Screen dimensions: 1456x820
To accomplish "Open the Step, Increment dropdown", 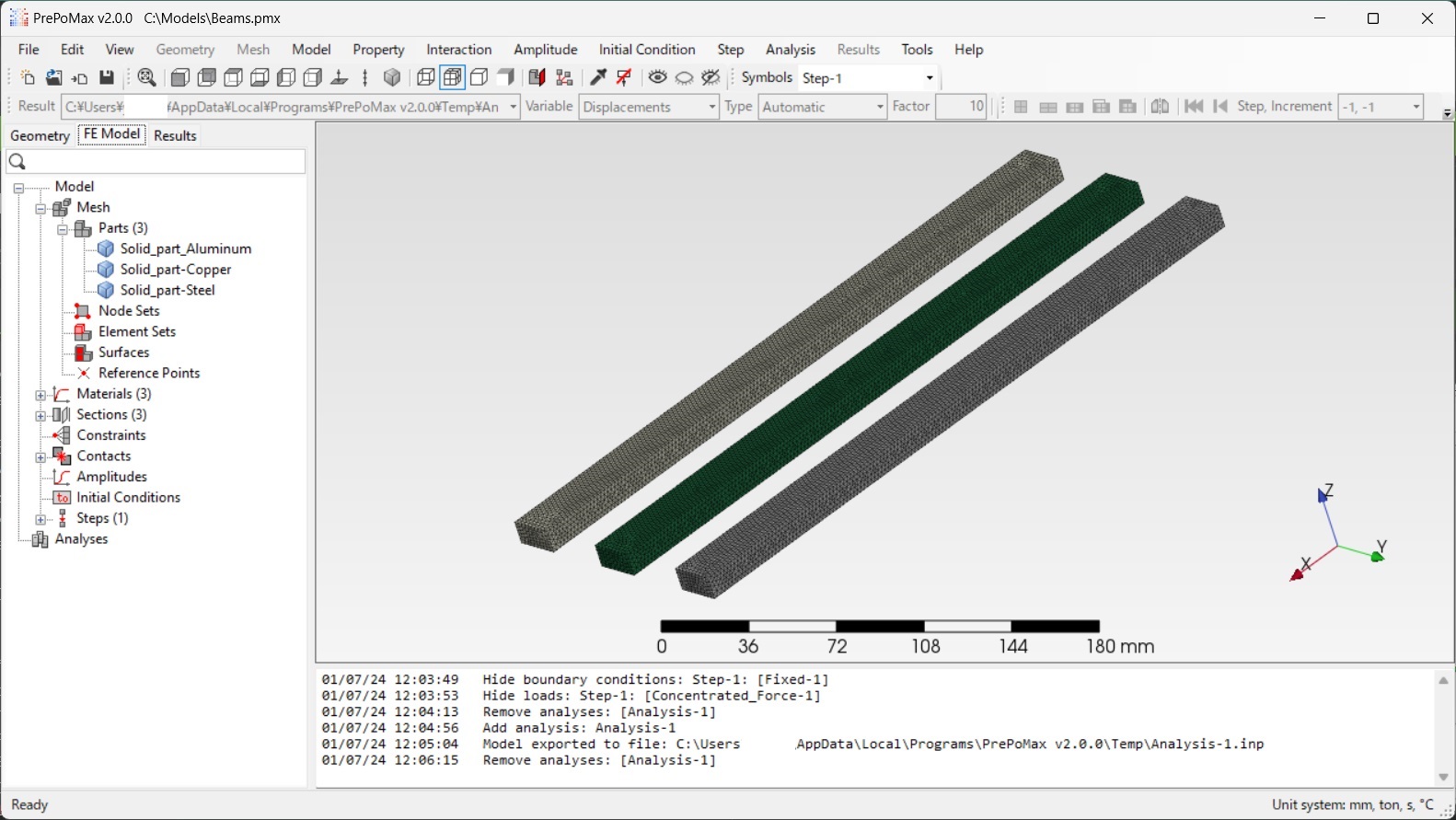I will tap(1416, 107).
